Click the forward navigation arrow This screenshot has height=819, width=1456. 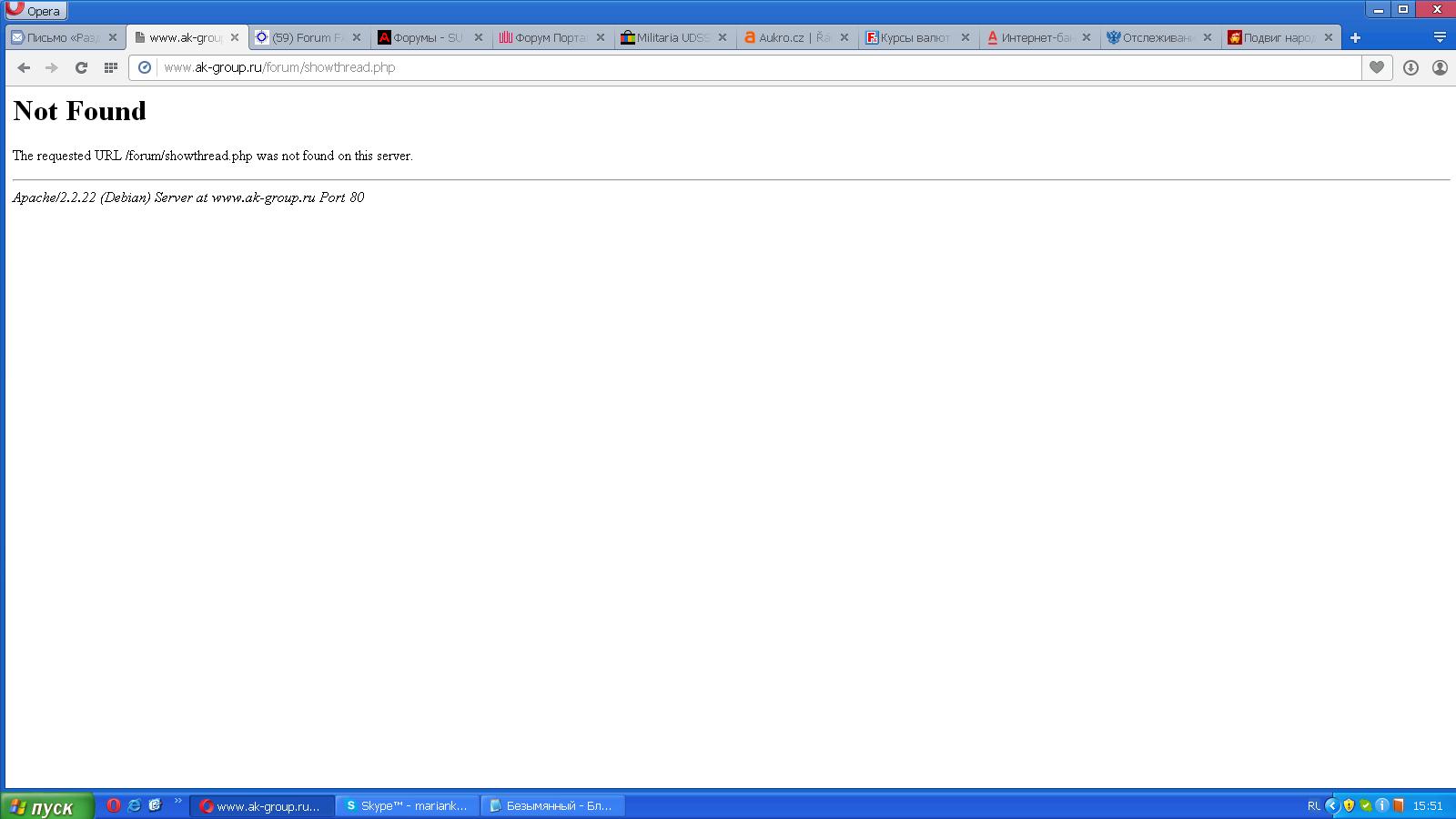point(52,67)
